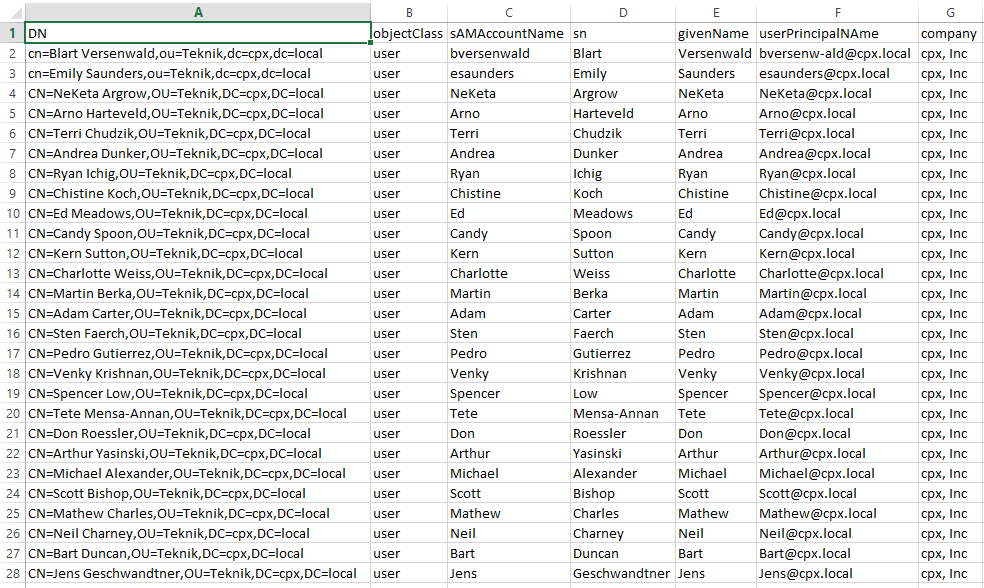Click the surname cell Dunker
This screenshot has height=588, width=984.
tap(623, 153)
